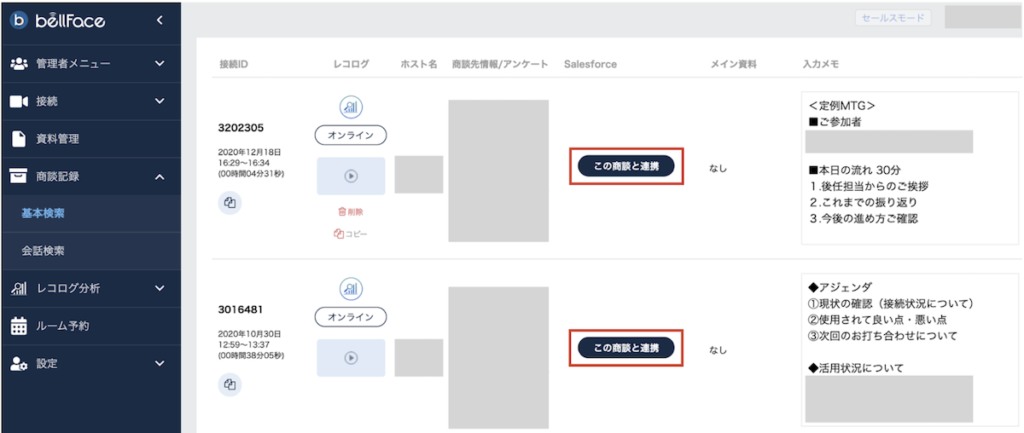Click the analytics chart icon for record 3202305
The image size is (1024, 433).
tap(350, 107)
